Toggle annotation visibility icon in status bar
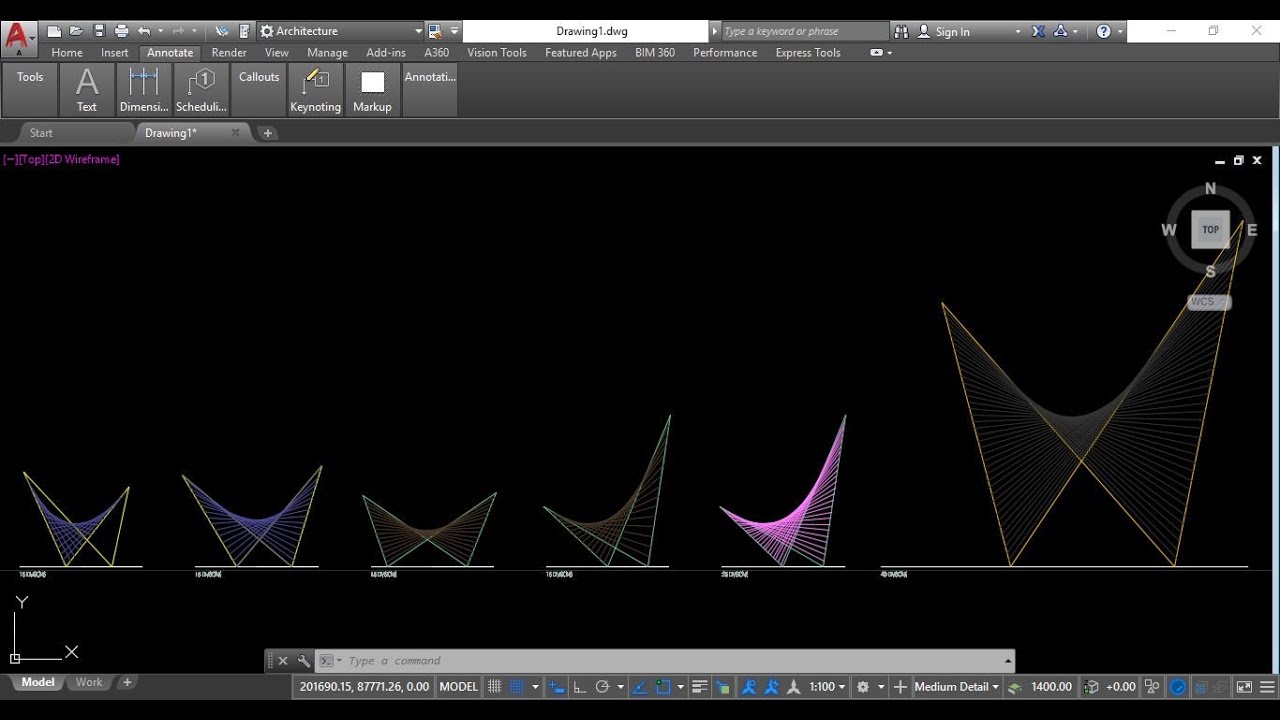The height and width of the screenshot is (720, 1280). coord(749,687)
